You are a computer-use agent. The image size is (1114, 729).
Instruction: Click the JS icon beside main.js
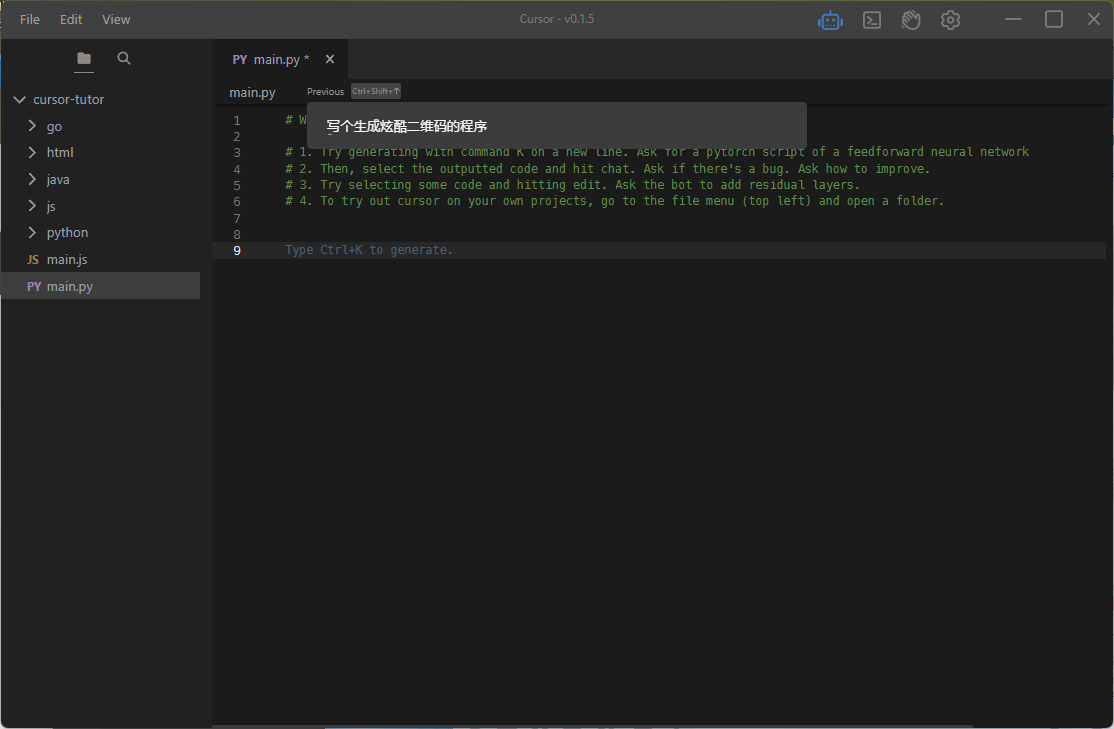tap(33, 260)
